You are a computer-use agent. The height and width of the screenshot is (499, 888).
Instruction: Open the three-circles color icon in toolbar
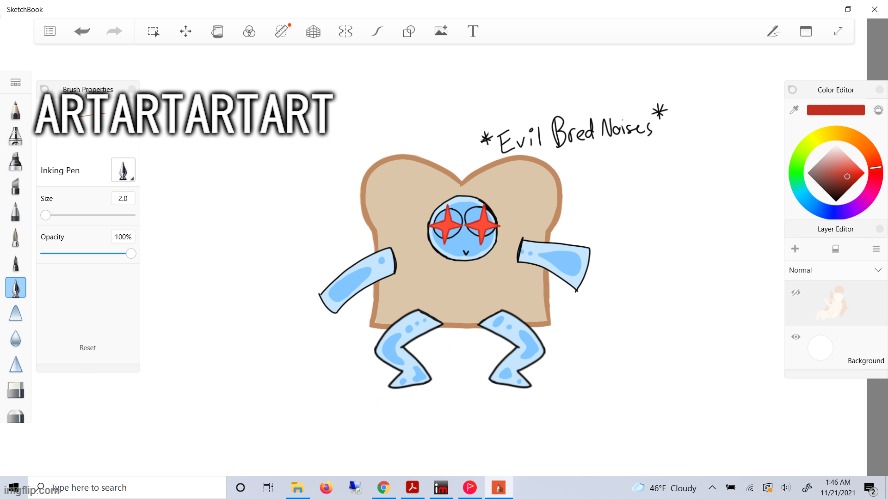click(249, 31)
